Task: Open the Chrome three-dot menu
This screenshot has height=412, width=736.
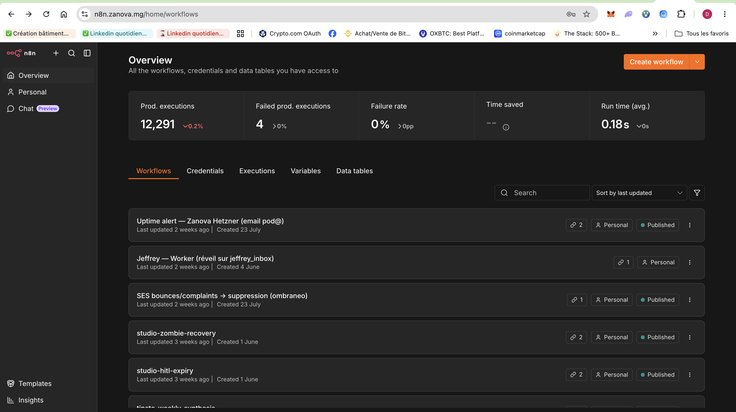Action: [725, 14]
